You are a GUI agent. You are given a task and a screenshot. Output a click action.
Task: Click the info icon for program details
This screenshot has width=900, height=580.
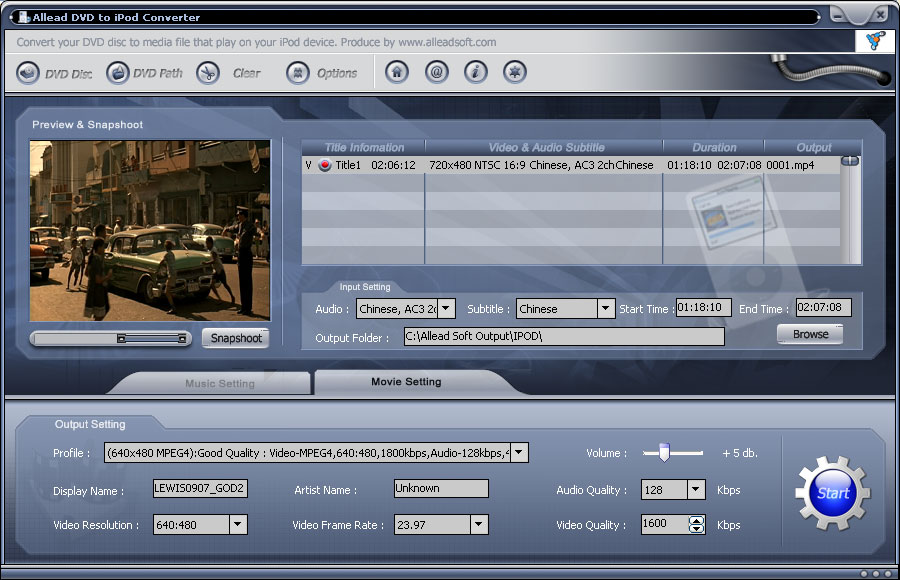[475, 72]
